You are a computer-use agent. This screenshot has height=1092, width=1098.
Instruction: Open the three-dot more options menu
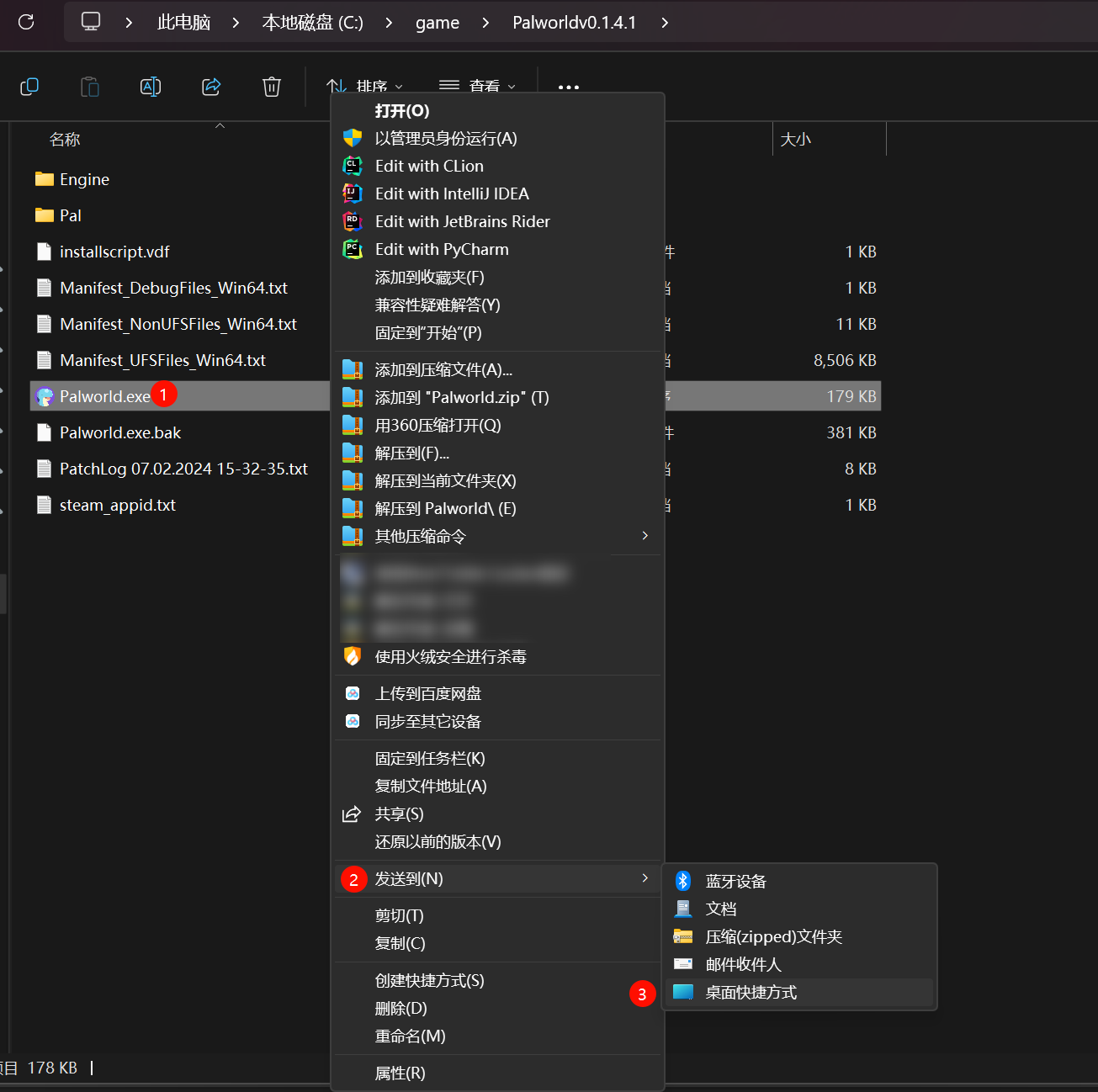569,87
